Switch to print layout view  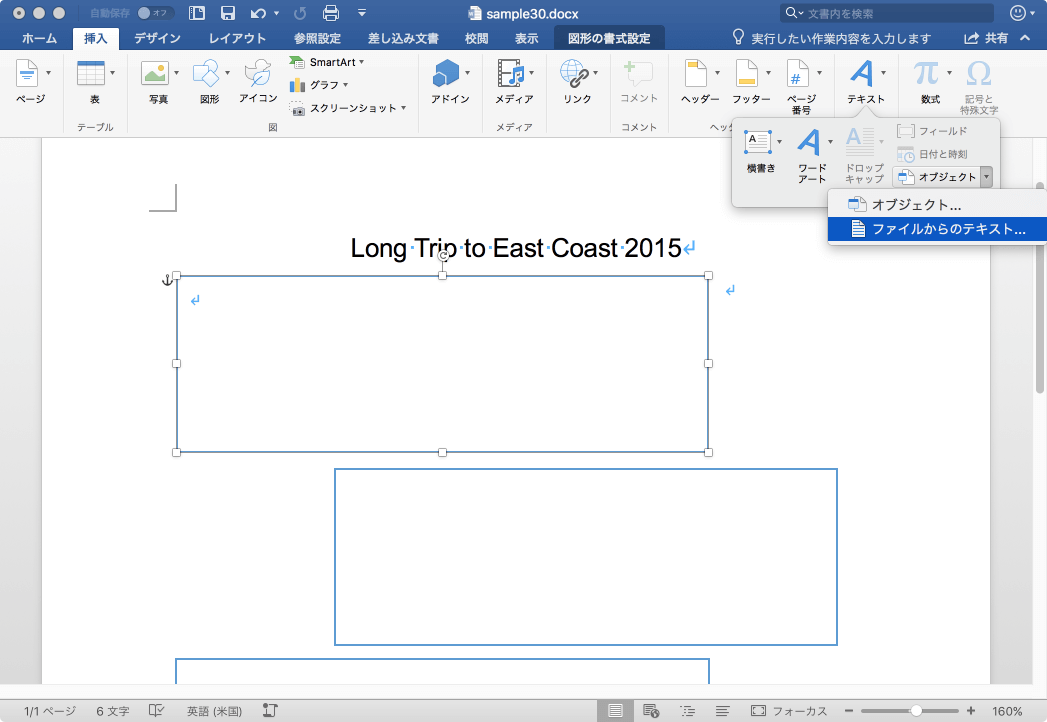pos(615,711)
